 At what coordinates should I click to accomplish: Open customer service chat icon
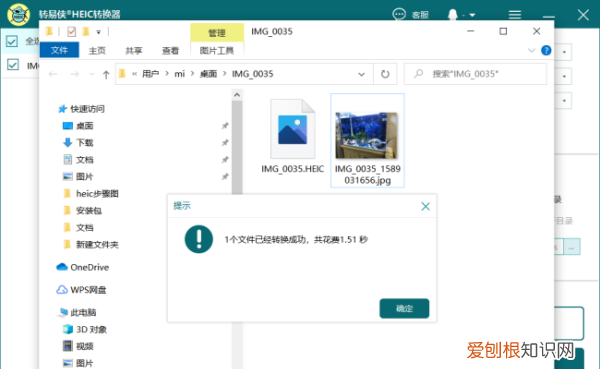pyautogui.click(x=399, y=15)
